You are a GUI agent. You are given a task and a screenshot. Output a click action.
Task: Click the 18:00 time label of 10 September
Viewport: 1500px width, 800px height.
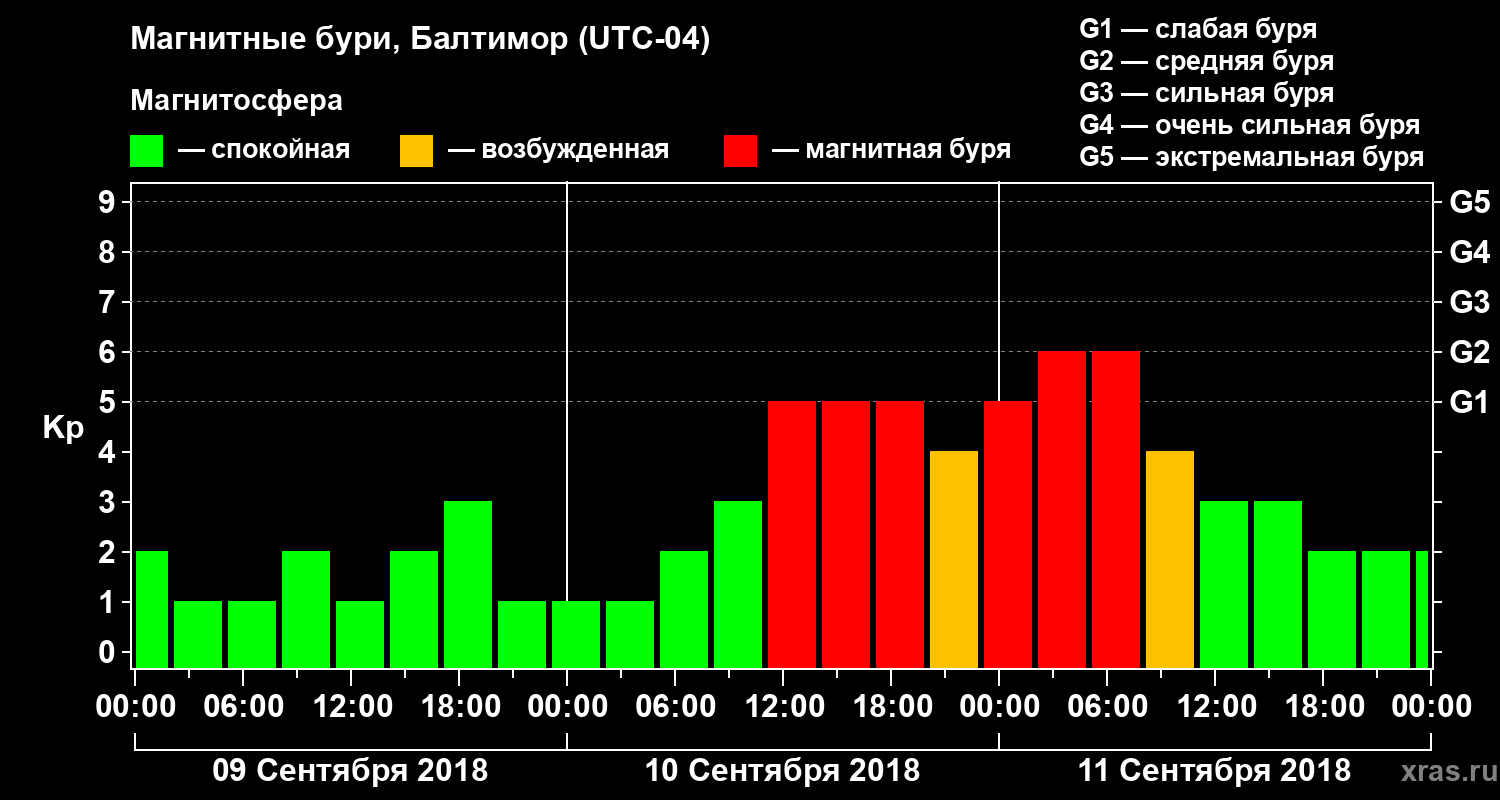891,707
